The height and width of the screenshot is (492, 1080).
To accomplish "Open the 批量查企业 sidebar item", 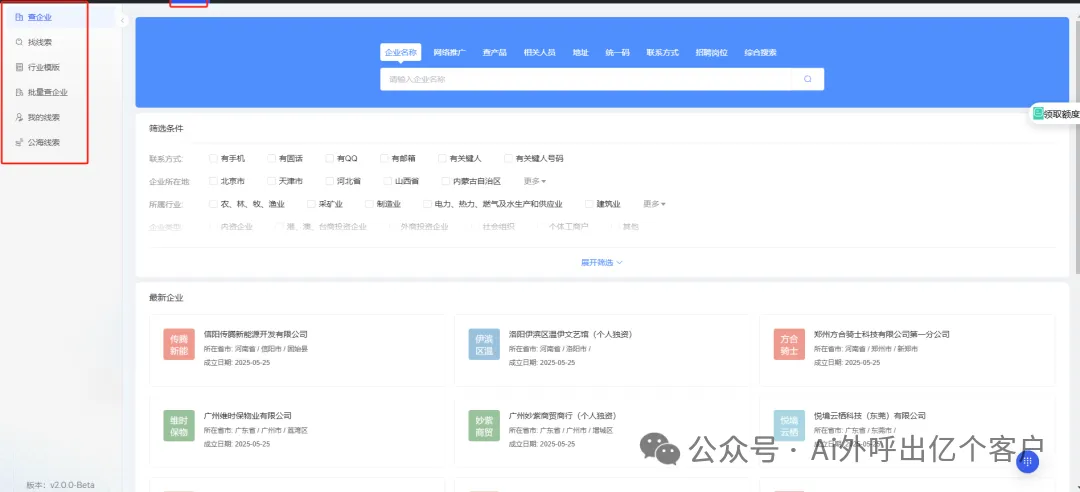I will pyautogui.click(x=41, y=92).
